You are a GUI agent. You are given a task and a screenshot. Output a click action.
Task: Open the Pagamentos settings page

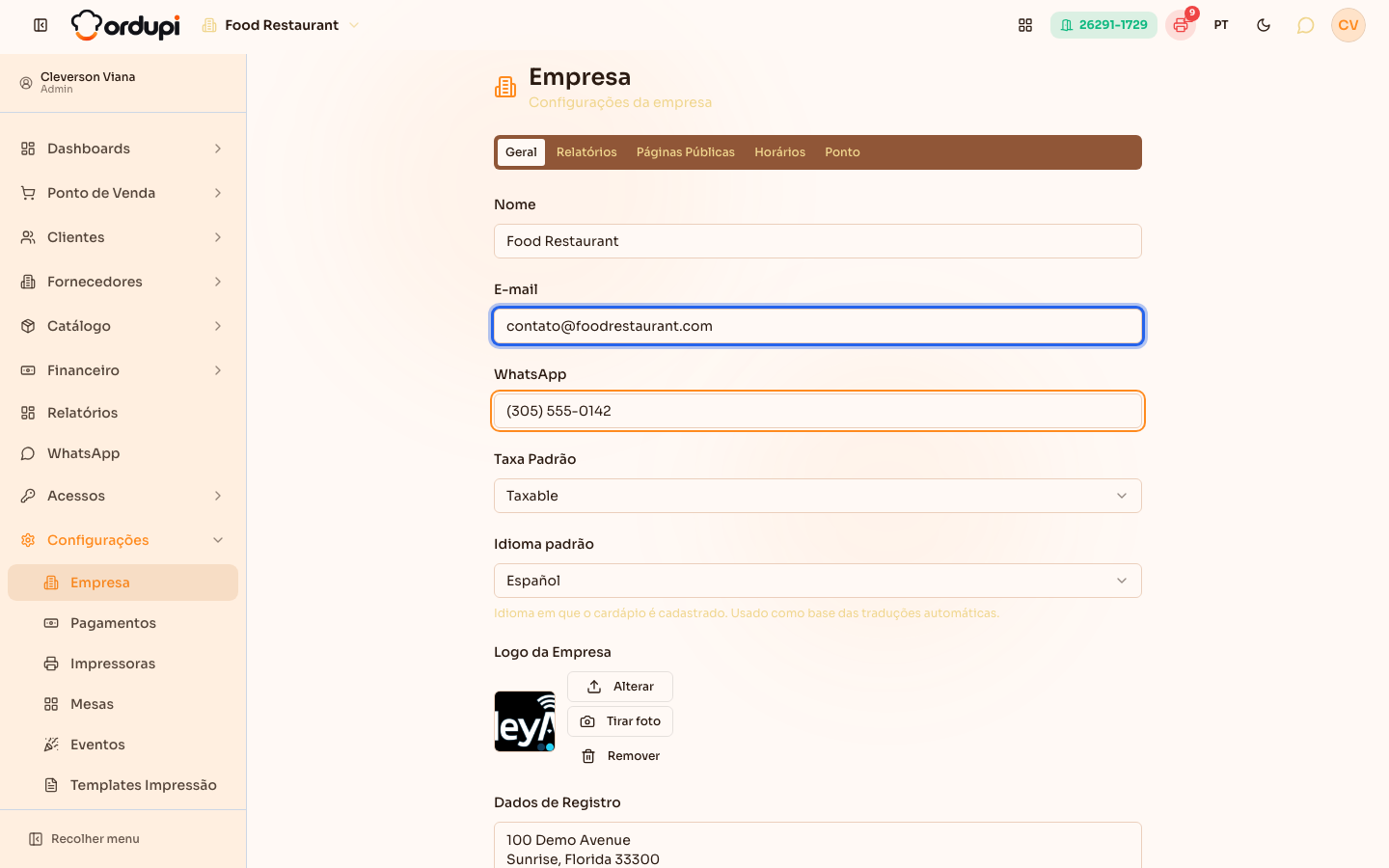(x=123, y=623)
